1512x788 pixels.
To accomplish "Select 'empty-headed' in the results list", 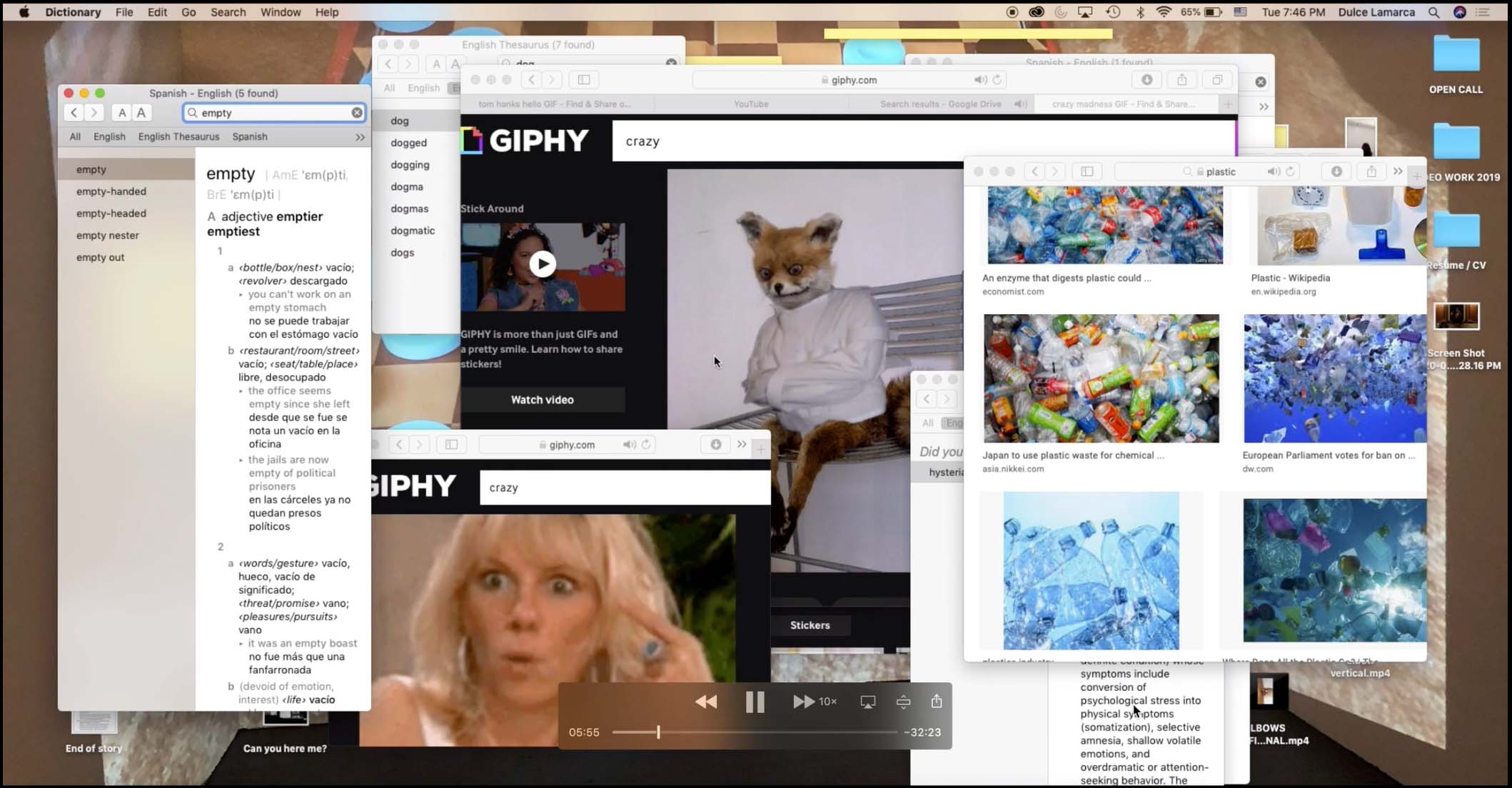I will 111,213.
